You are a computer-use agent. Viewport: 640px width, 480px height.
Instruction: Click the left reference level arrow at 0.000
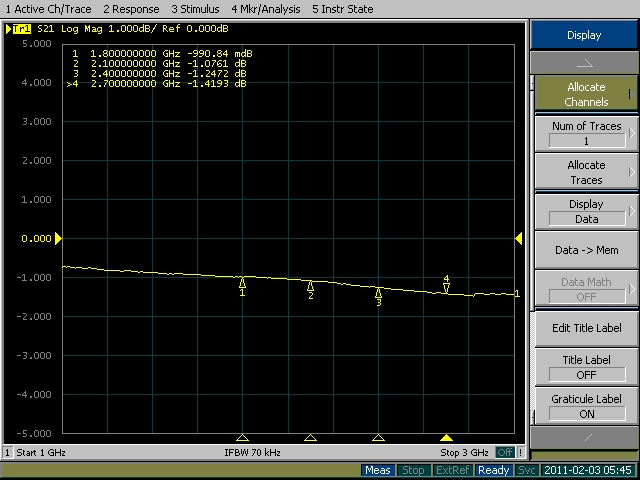coord(58,238)
